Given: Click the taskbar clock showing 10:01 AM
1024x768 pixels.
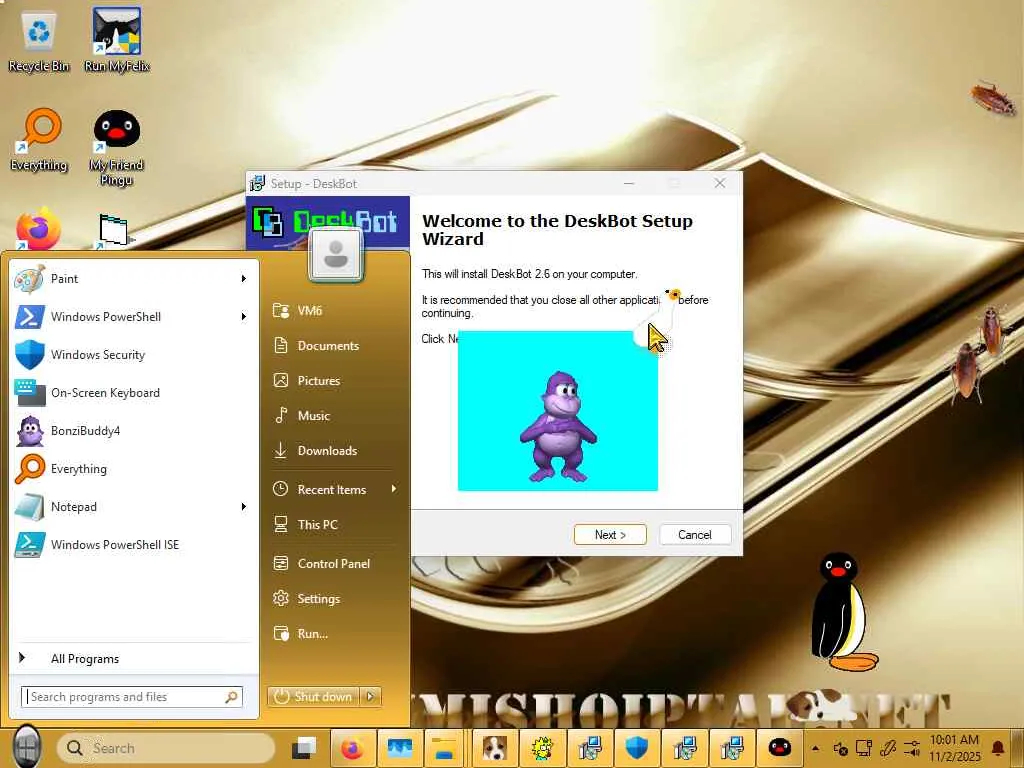Looking at the screenshot, I should click(x=955, y=748).
